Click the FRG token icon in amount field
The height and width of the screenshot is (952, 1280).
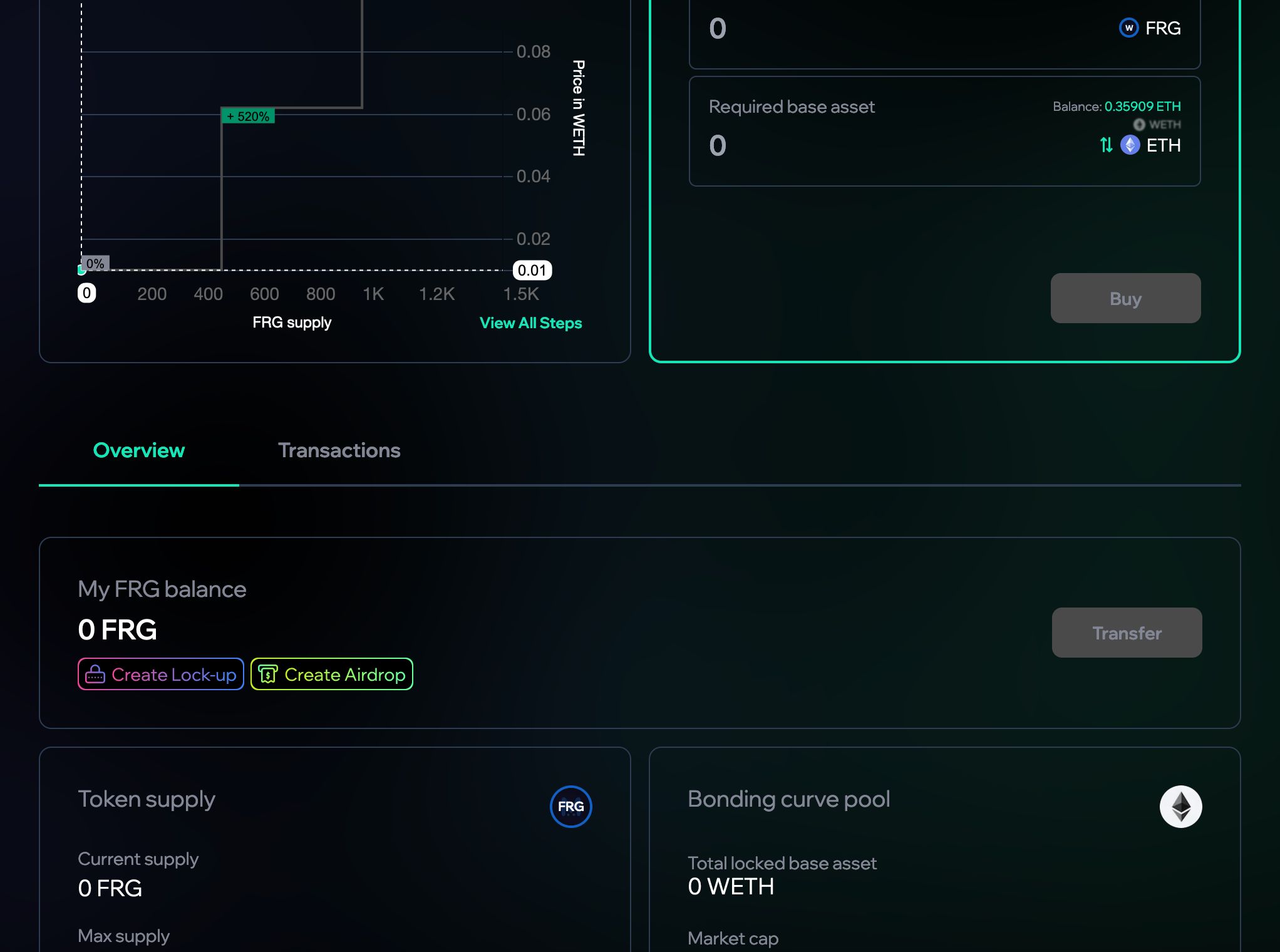(x=1128, y=28)
